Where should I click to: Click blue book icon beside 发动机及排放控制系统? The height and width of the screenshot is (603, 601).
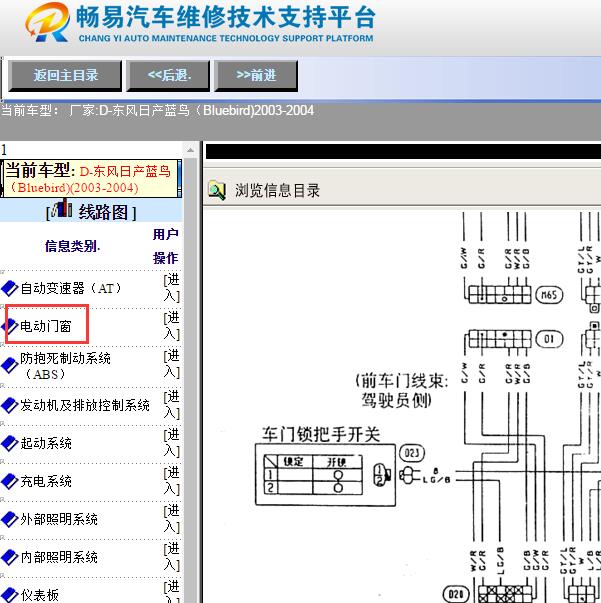point(10,405)
